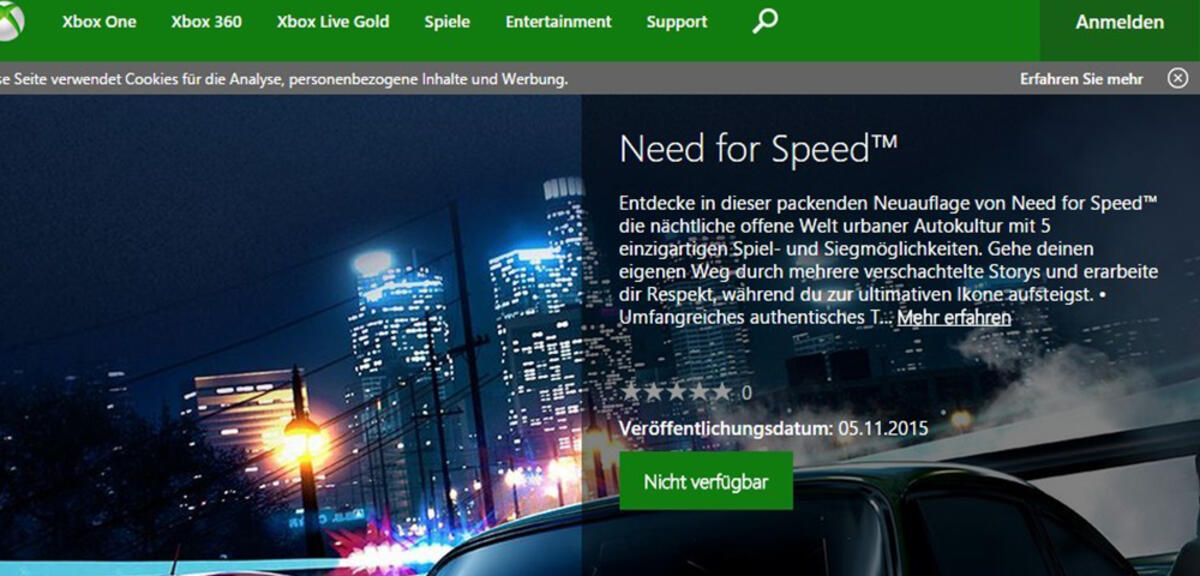Dismiss the cookie banner with the X icon

point(1177,78)
